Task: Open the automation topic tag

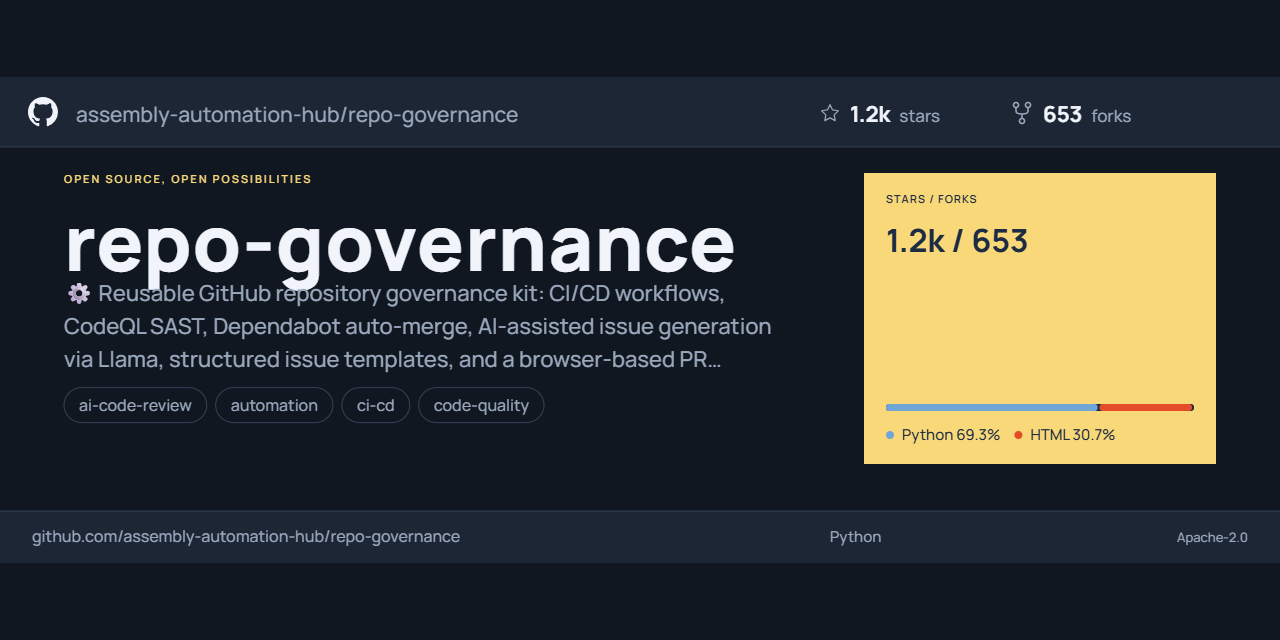Action: 274,405
